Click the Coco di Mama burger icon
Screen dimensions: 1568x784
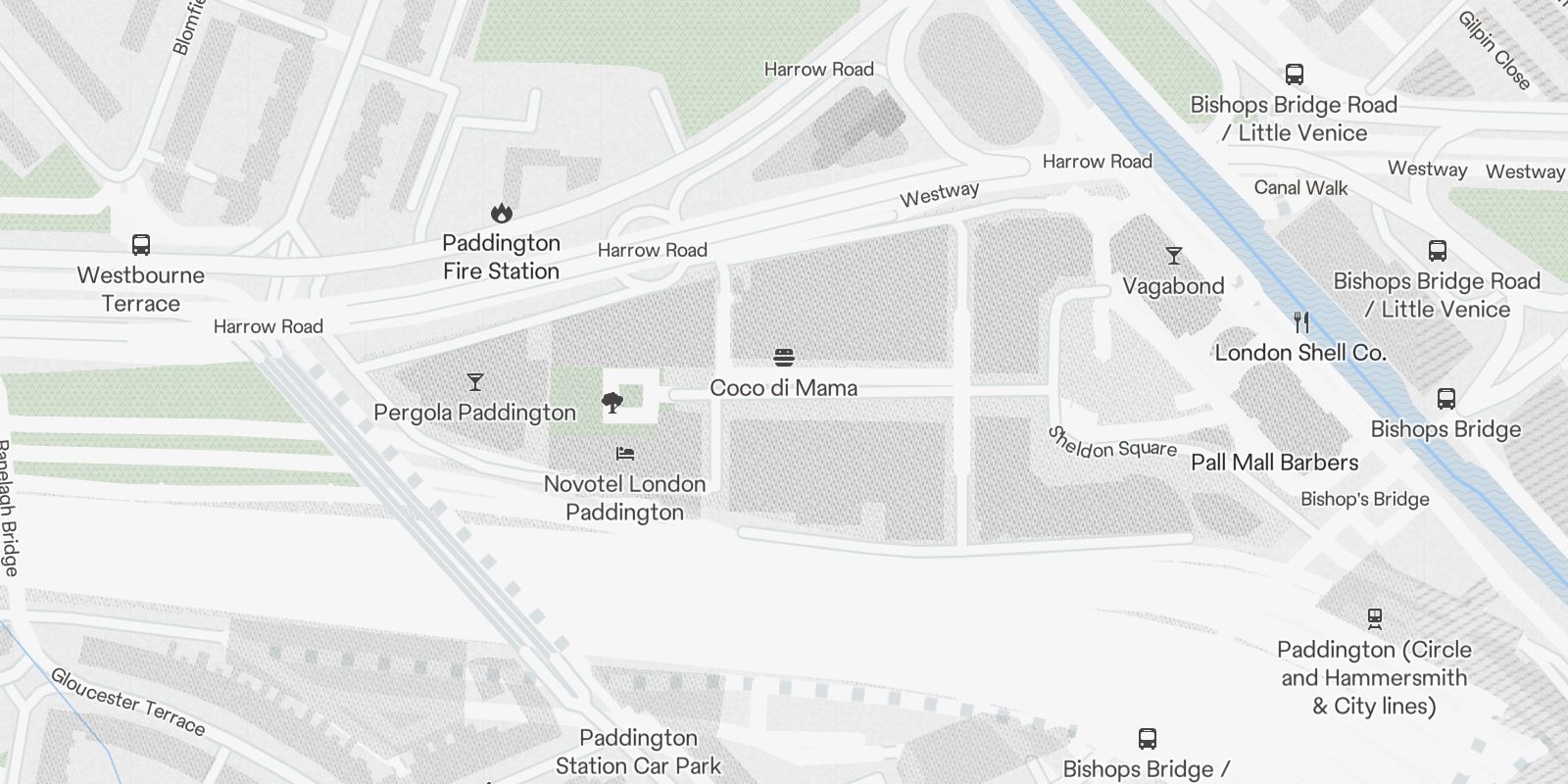tap(784, 358)
